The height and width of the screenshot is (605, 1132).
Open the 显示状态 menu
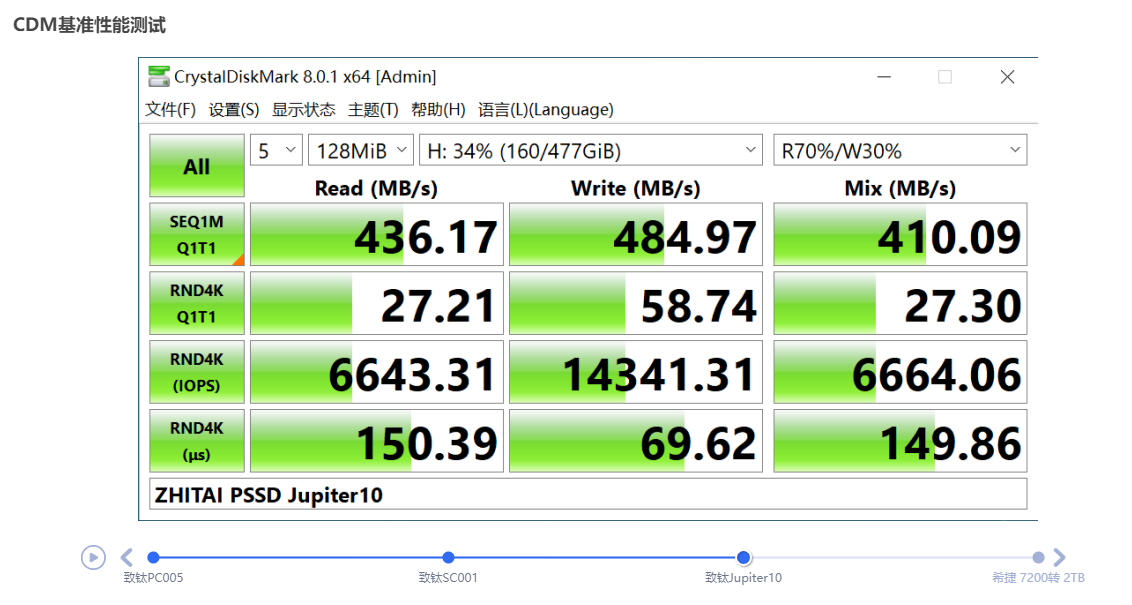(303, 110)
